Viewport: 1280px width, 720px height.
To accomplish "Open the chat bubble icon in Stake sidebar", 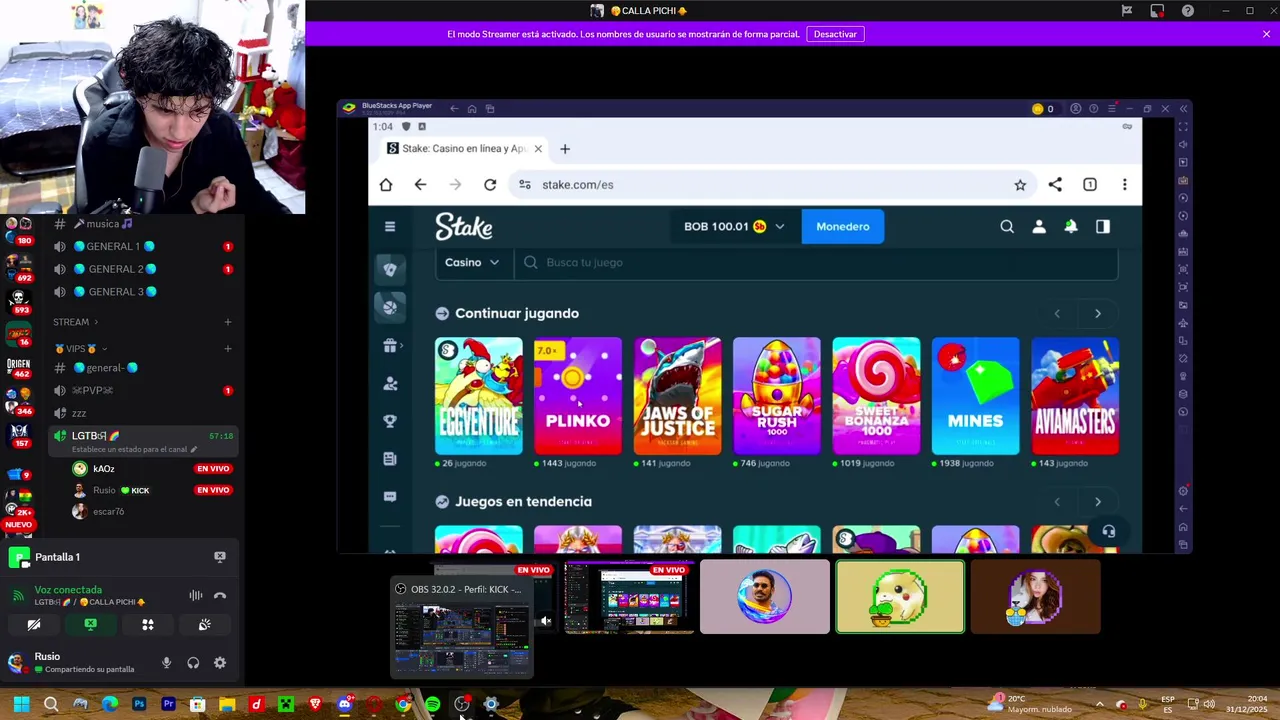I will click(x=390, y=496).
